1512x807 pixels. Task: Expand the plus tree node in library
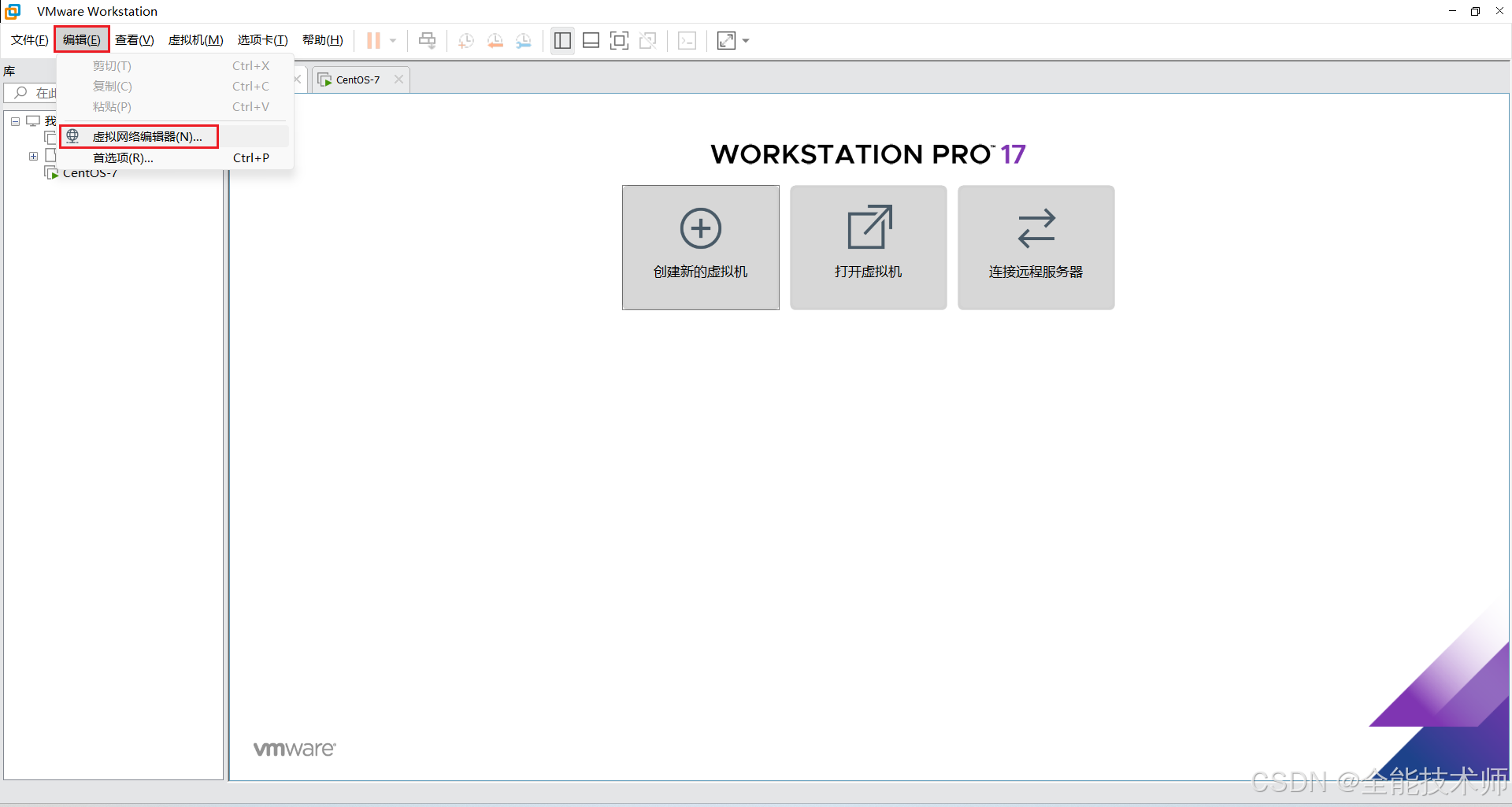[33, 156]
